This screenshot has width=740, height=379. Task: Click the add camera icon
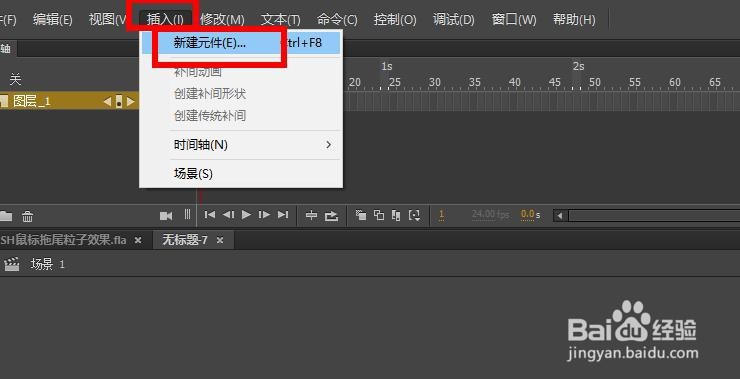(166, 216)
